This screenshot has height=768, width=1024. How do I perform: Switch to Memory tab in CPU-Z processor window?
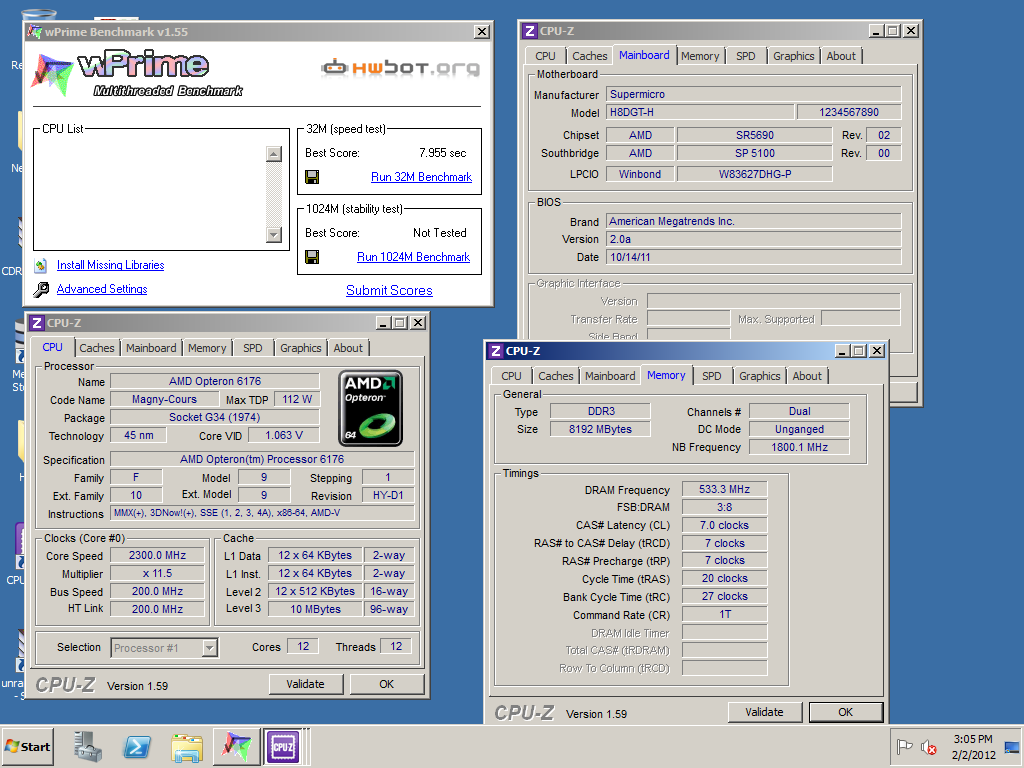click(x=207, y=348)
